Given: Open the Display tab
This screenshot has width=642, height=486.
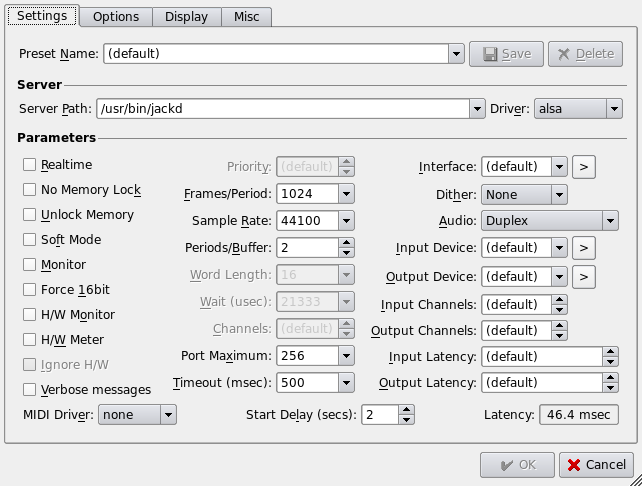Looking at the screenshot, I should 187,17.
